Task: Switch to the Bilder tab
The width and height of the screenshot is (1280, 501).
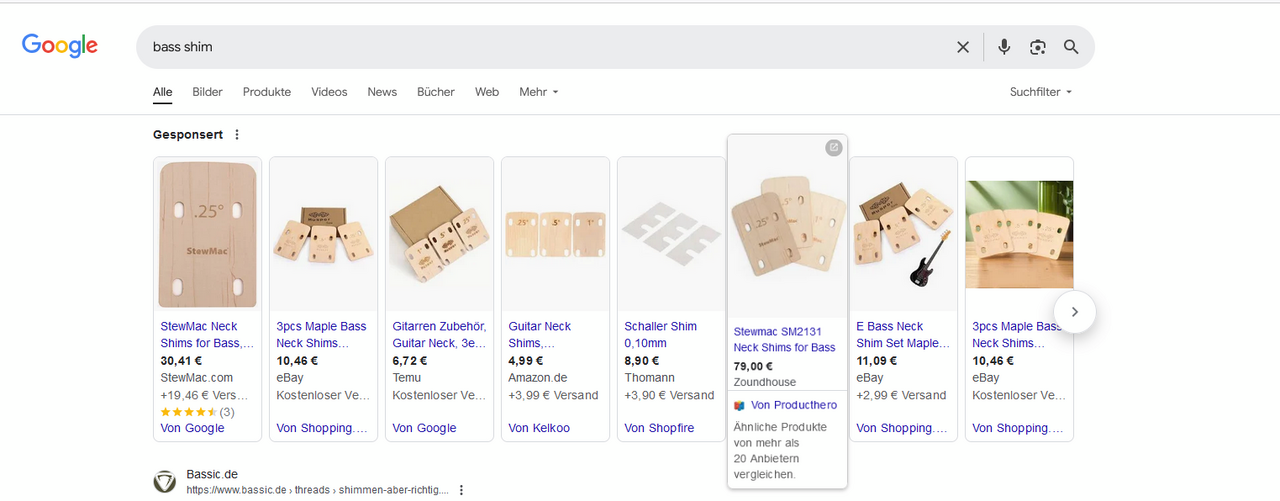Action: (207, 92)
